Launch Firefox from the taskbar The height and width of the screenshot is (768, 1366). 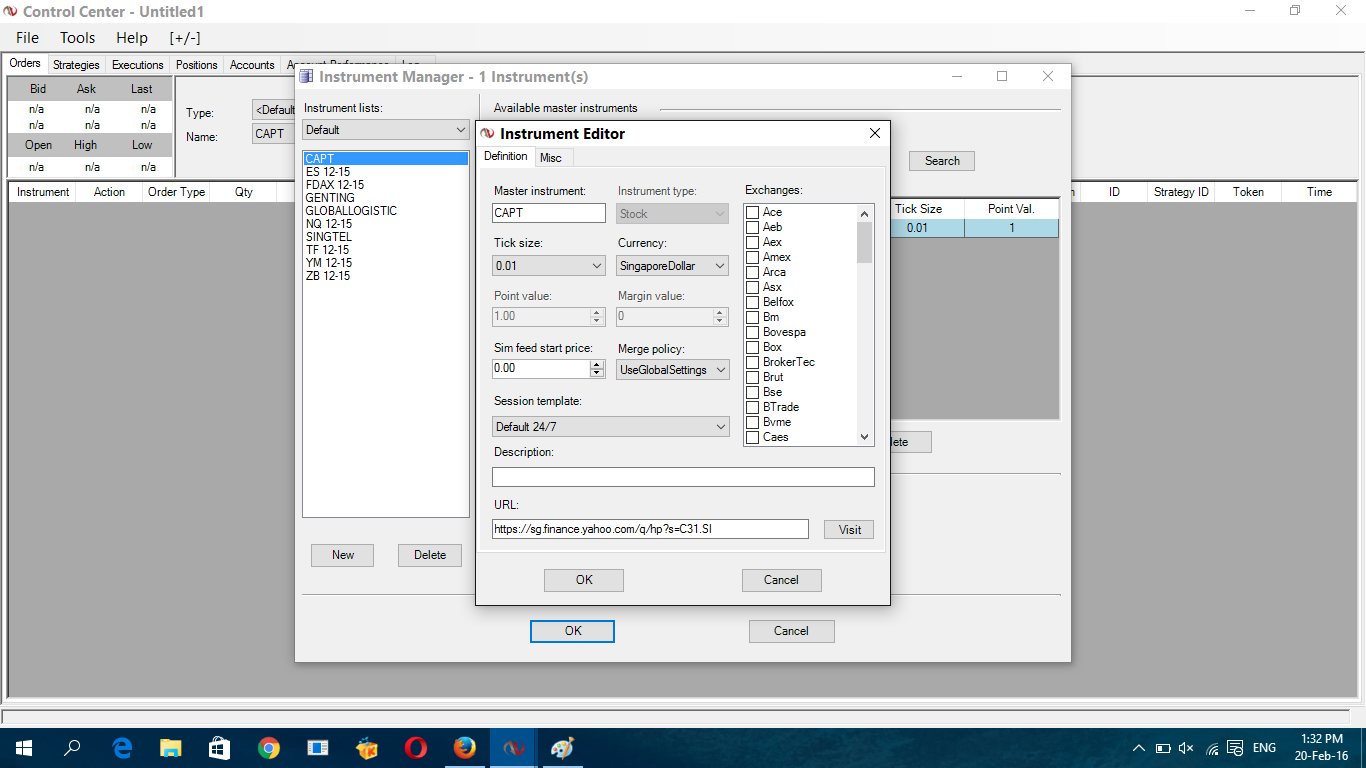click(464, 748)
